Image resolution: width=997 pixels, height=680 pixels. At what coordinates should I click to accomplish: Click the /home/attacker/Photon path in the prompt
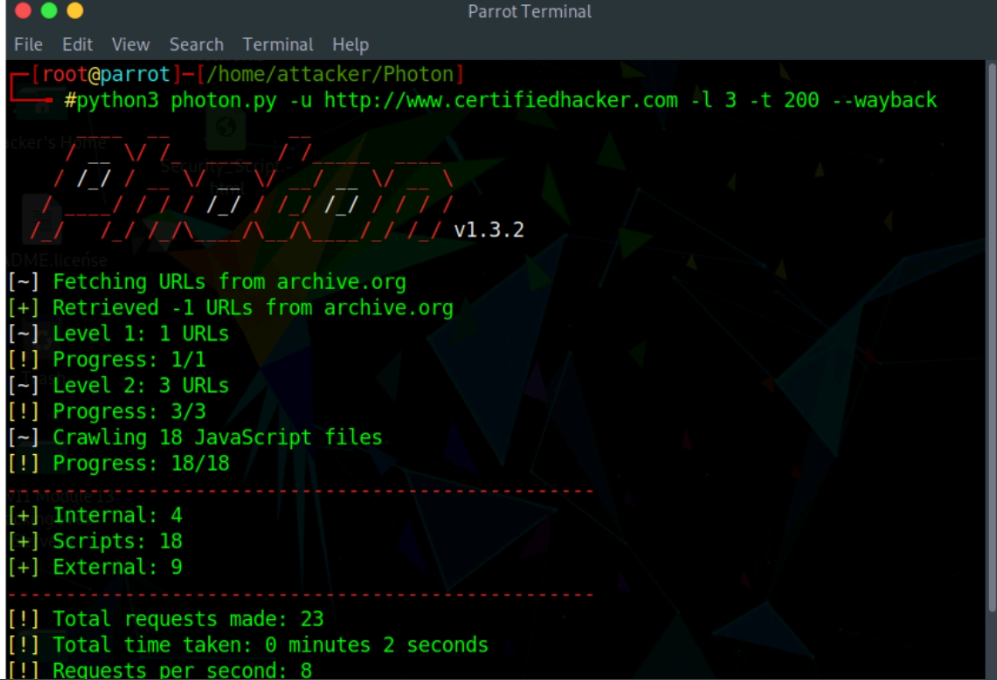click(x=332, y=74)
